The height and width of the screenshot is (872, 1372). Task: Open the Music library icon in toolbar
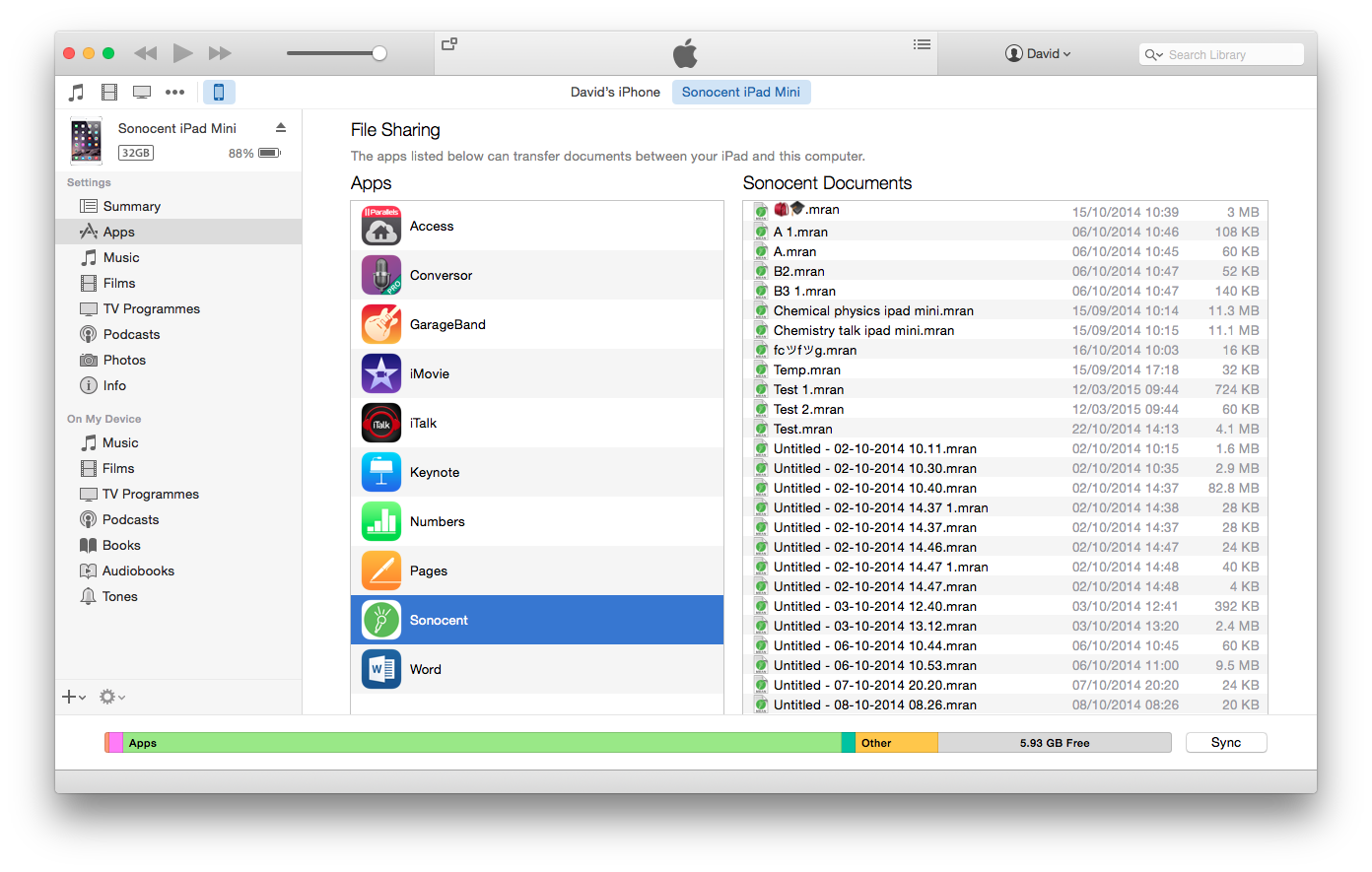point(76,93)
